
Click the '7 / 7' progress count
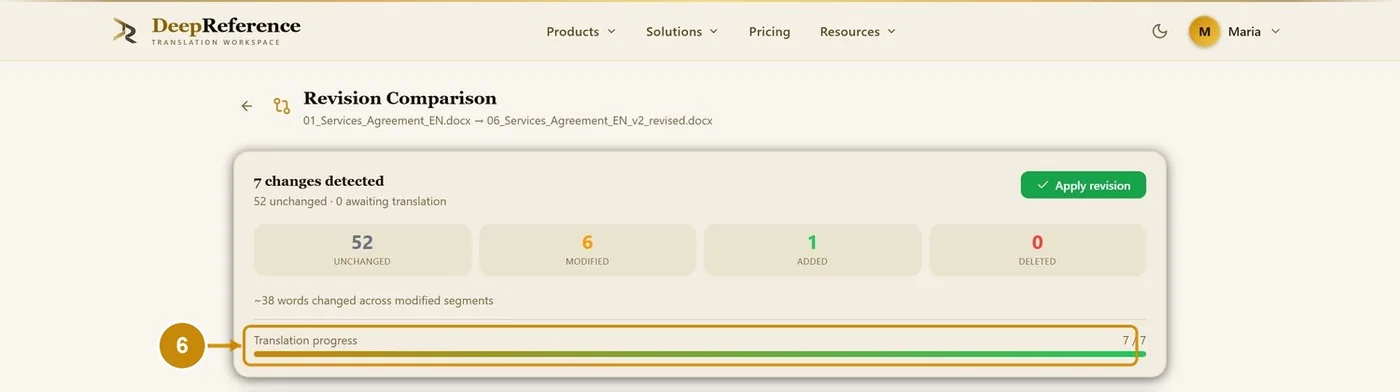1134,340
